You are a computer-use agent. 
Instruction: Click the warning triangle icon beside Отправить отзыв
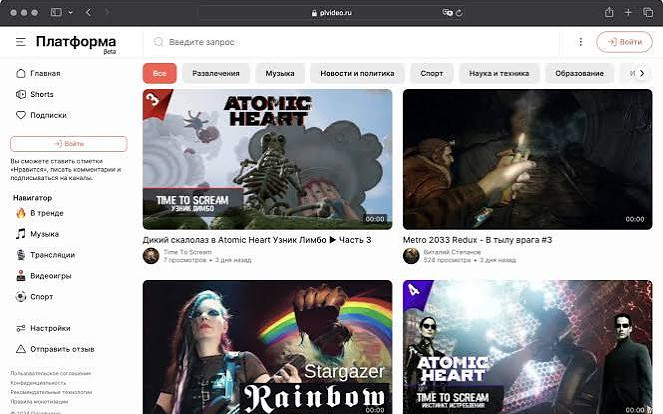click(x=21, y=349)
